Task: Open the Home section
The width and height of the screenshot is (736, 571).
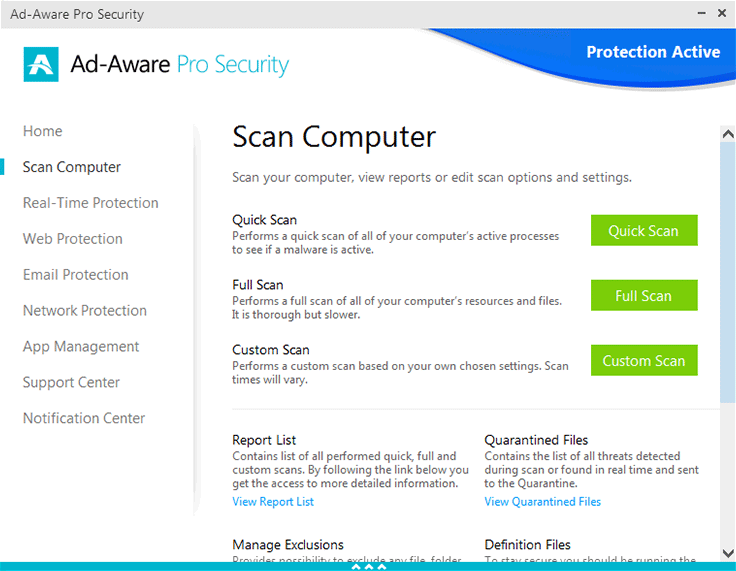Action: point(43,131)
